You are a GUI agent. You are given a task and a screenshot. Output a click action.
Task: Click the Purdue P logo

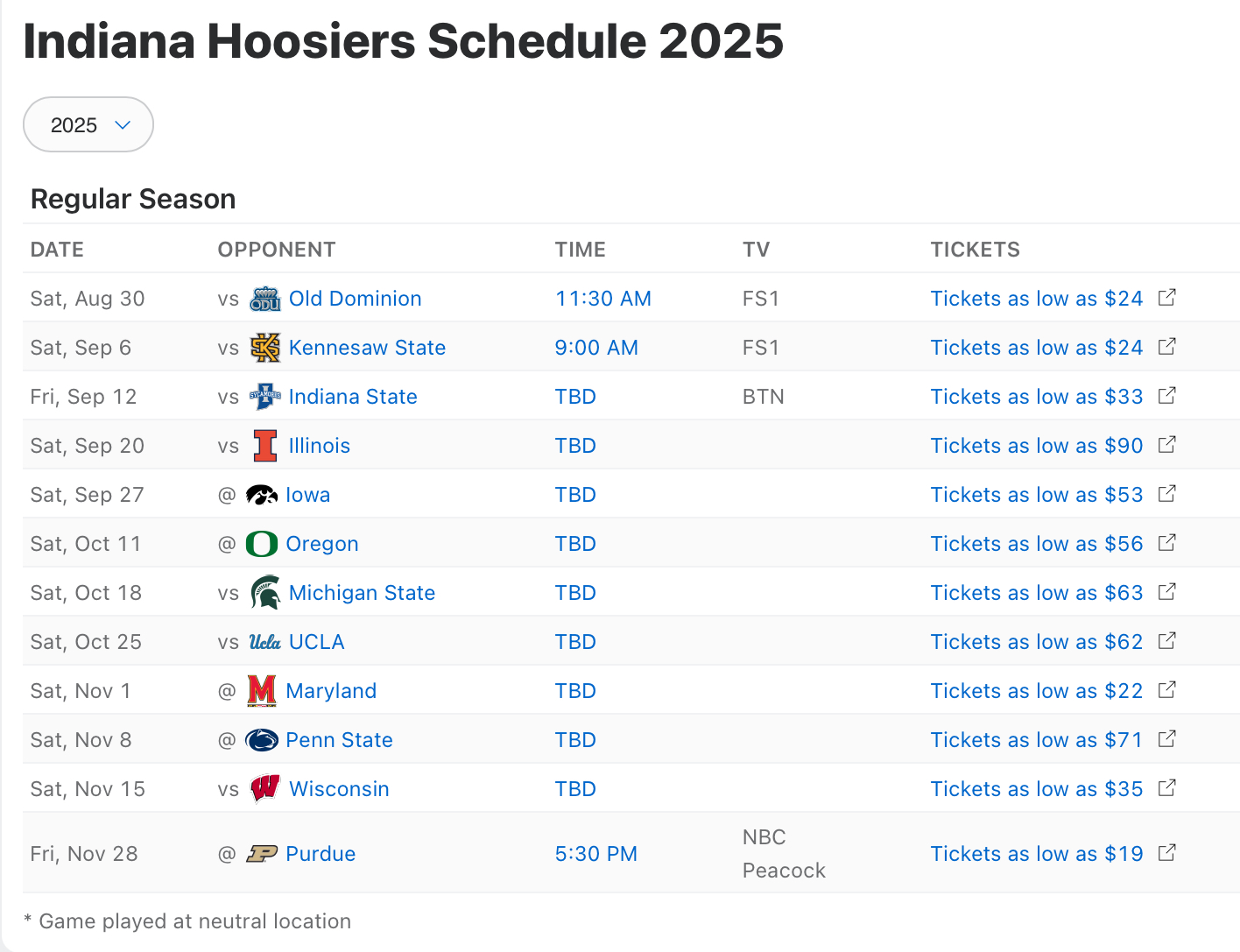click(x=262, y=854)
